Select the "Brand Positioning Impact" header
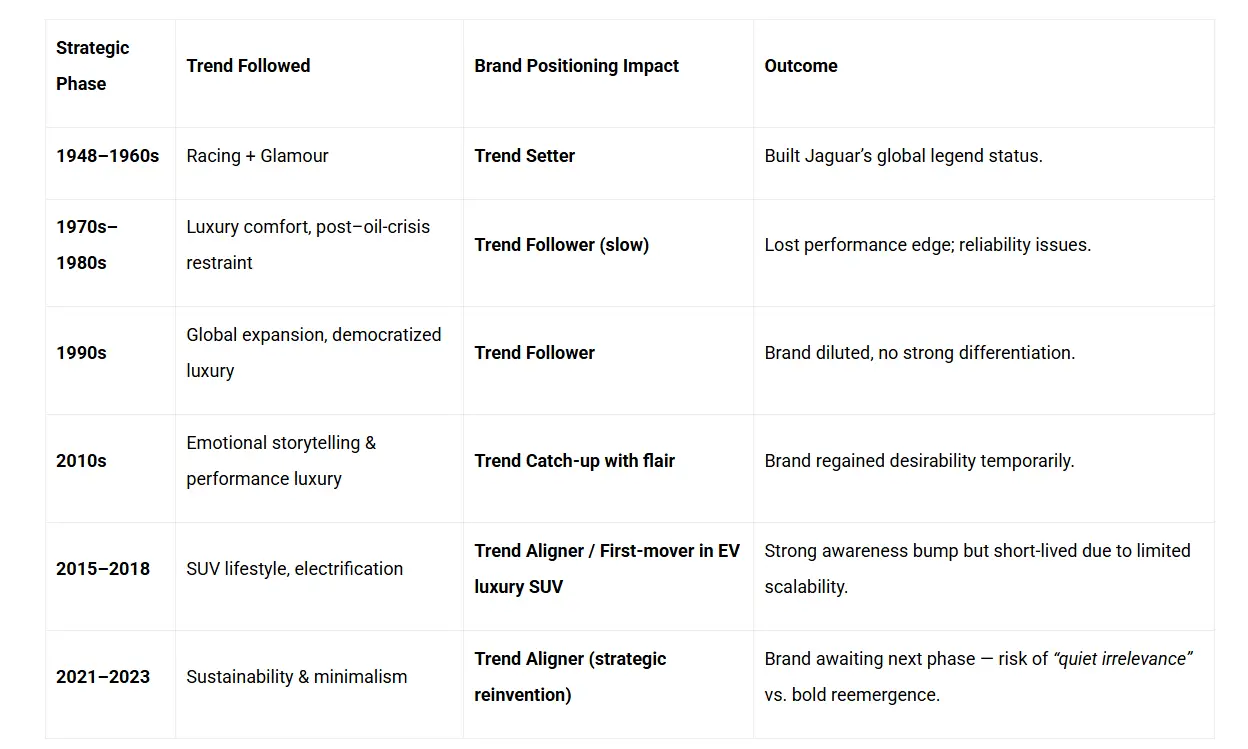Viewport: 1248px width, 749px height. pos(576,66)
